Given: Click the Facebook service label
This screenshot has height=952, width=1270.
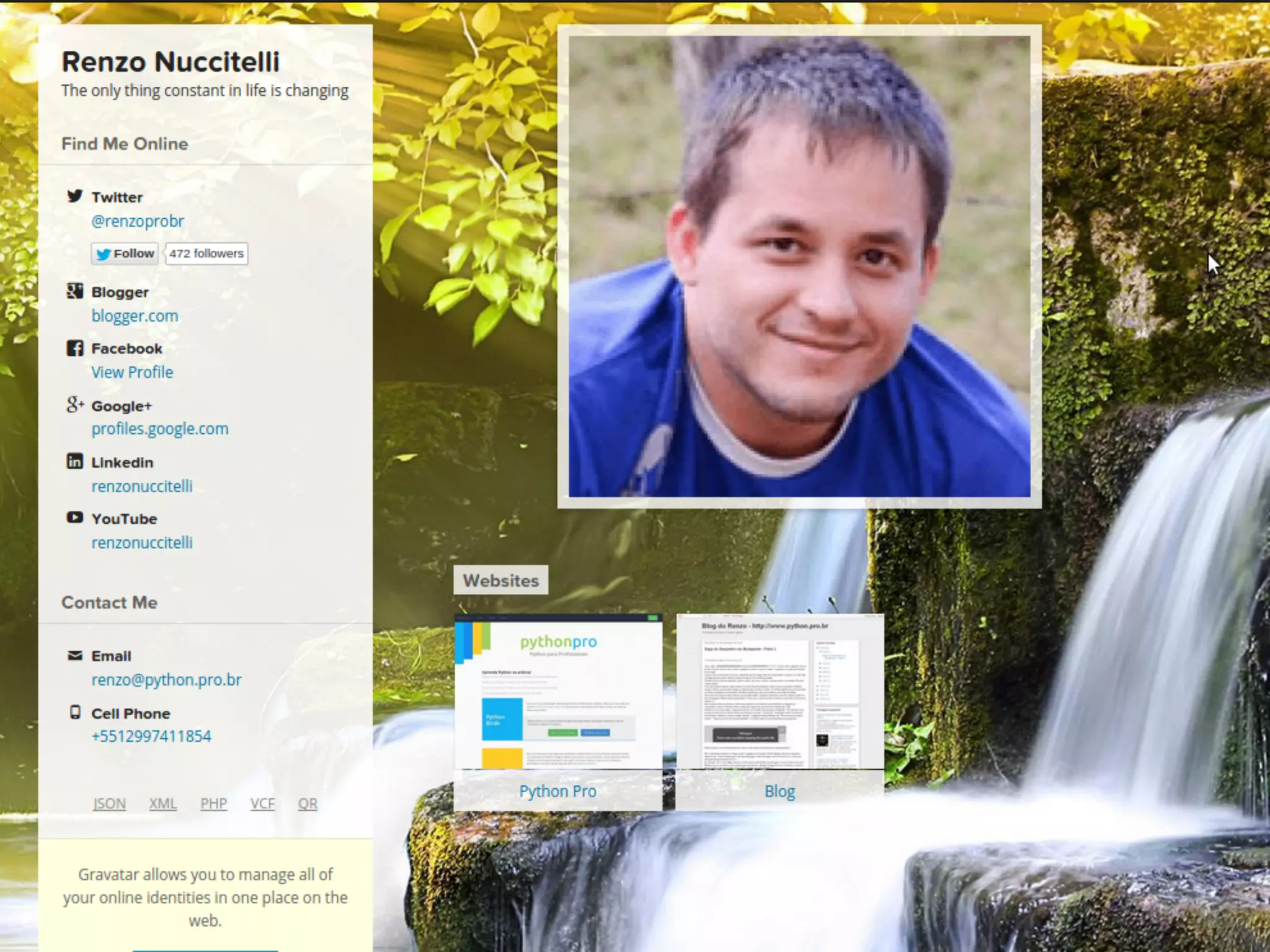Looking at the screenshot, I should tap(127, 348).
